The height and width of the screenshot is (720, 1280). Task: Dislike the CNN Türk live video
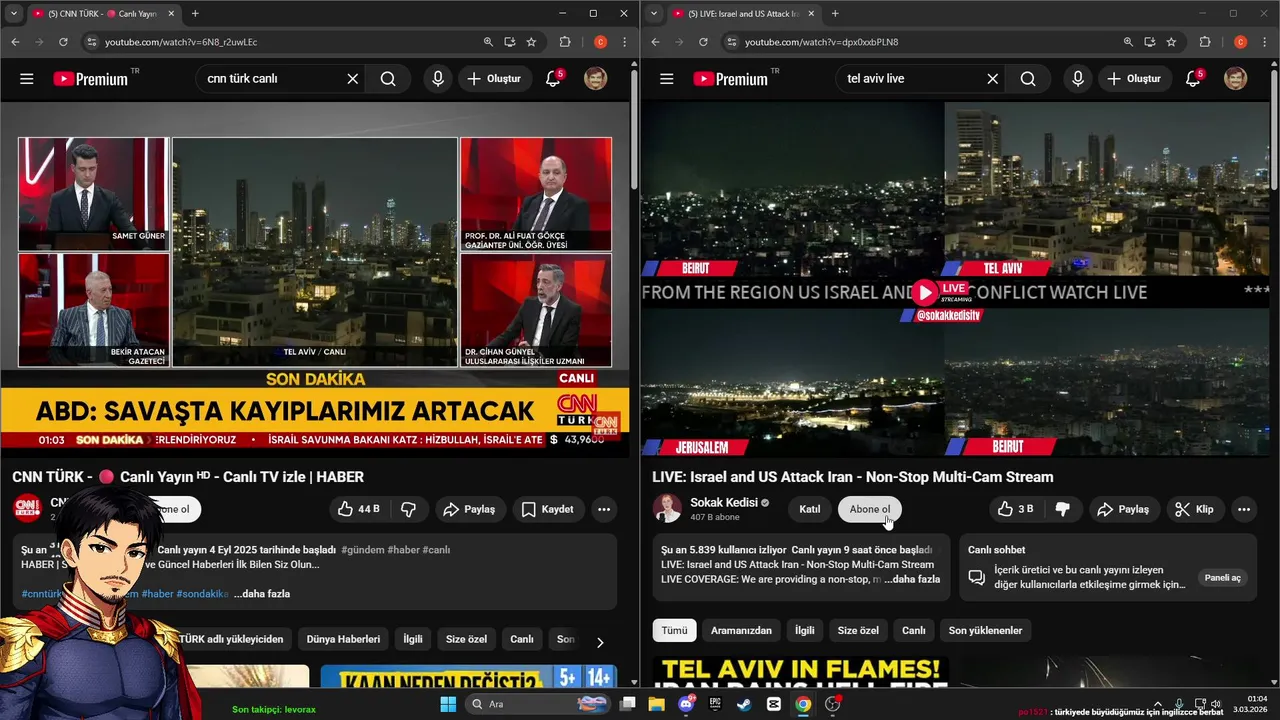pyautogui.click(x=408, y=509)
